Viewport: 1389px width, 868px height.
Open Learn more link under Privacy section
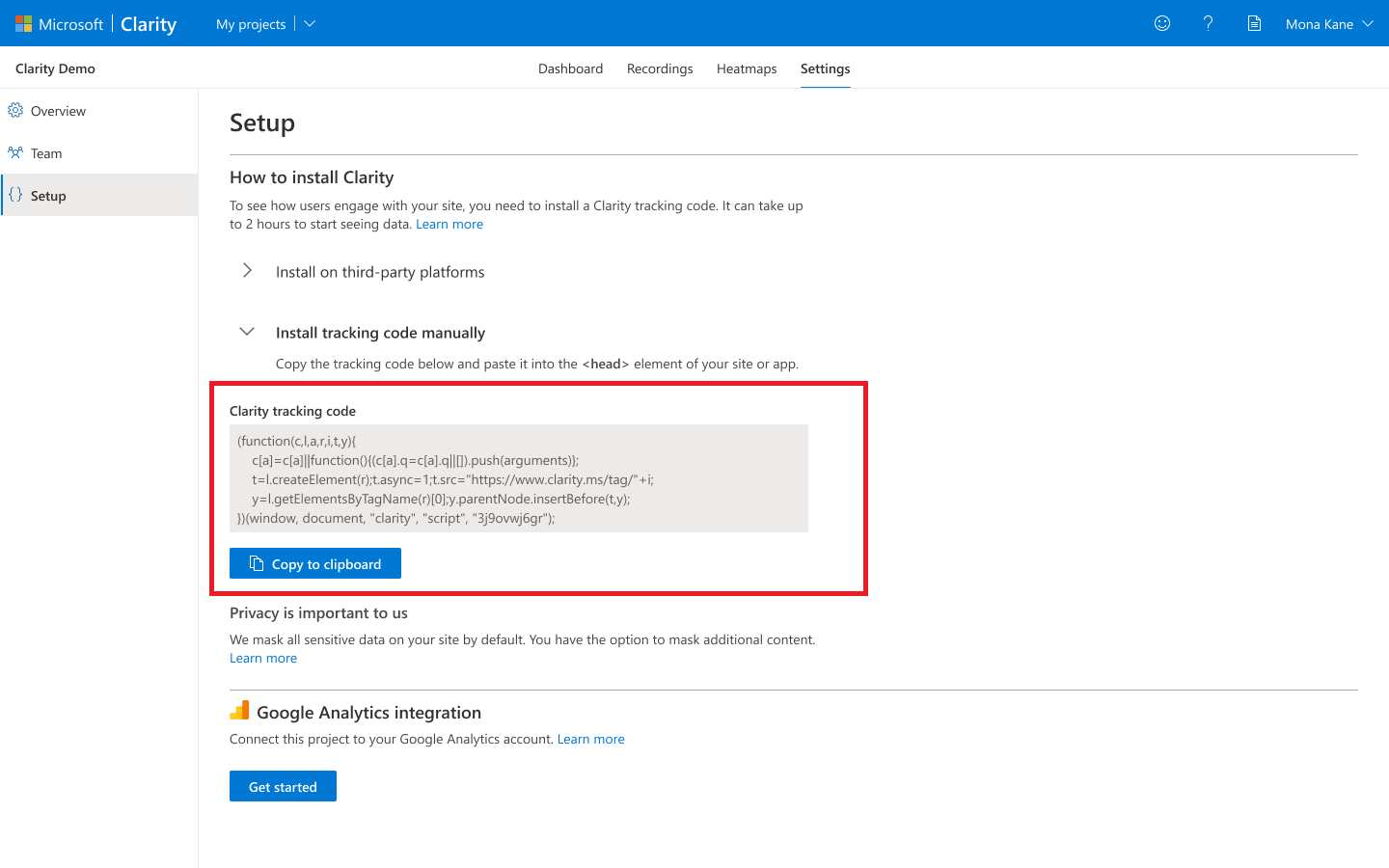click(263, 658)
